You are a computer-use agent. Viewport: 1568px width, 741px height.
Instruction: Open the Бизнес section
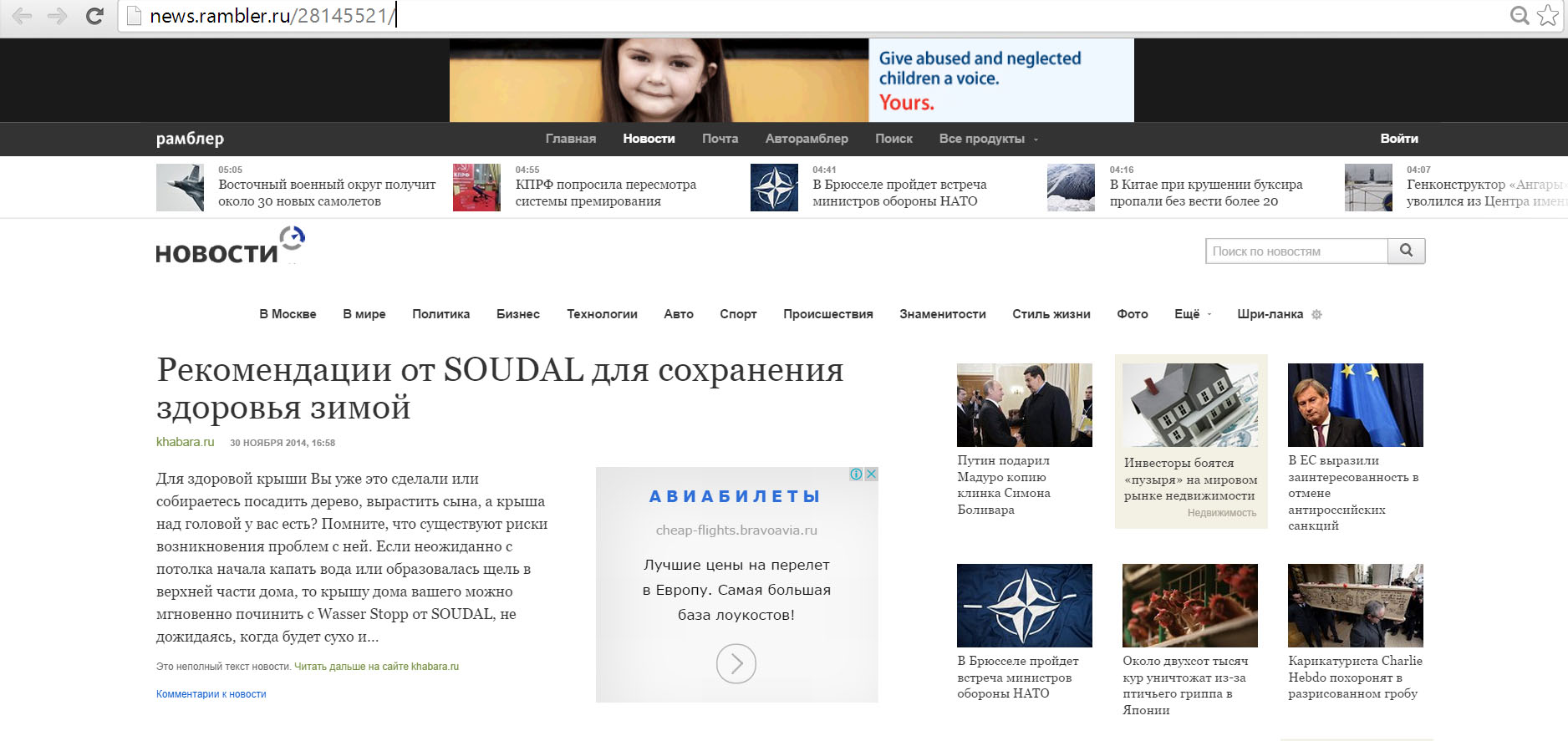[x=518, y=314]
